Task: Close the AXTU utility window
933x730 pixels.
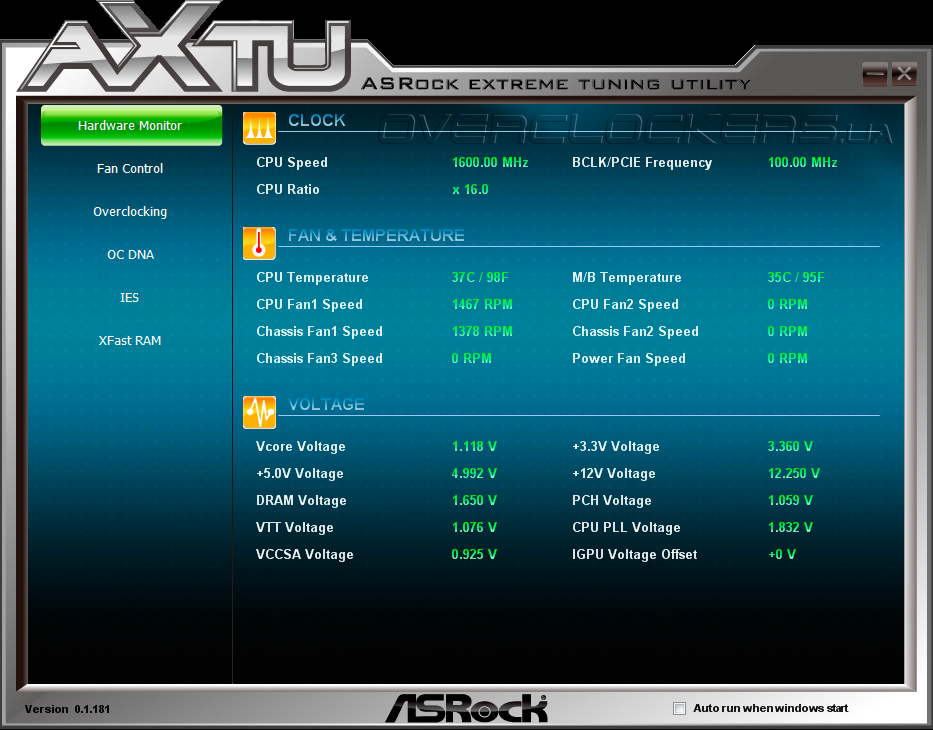Action: (904, 74)
